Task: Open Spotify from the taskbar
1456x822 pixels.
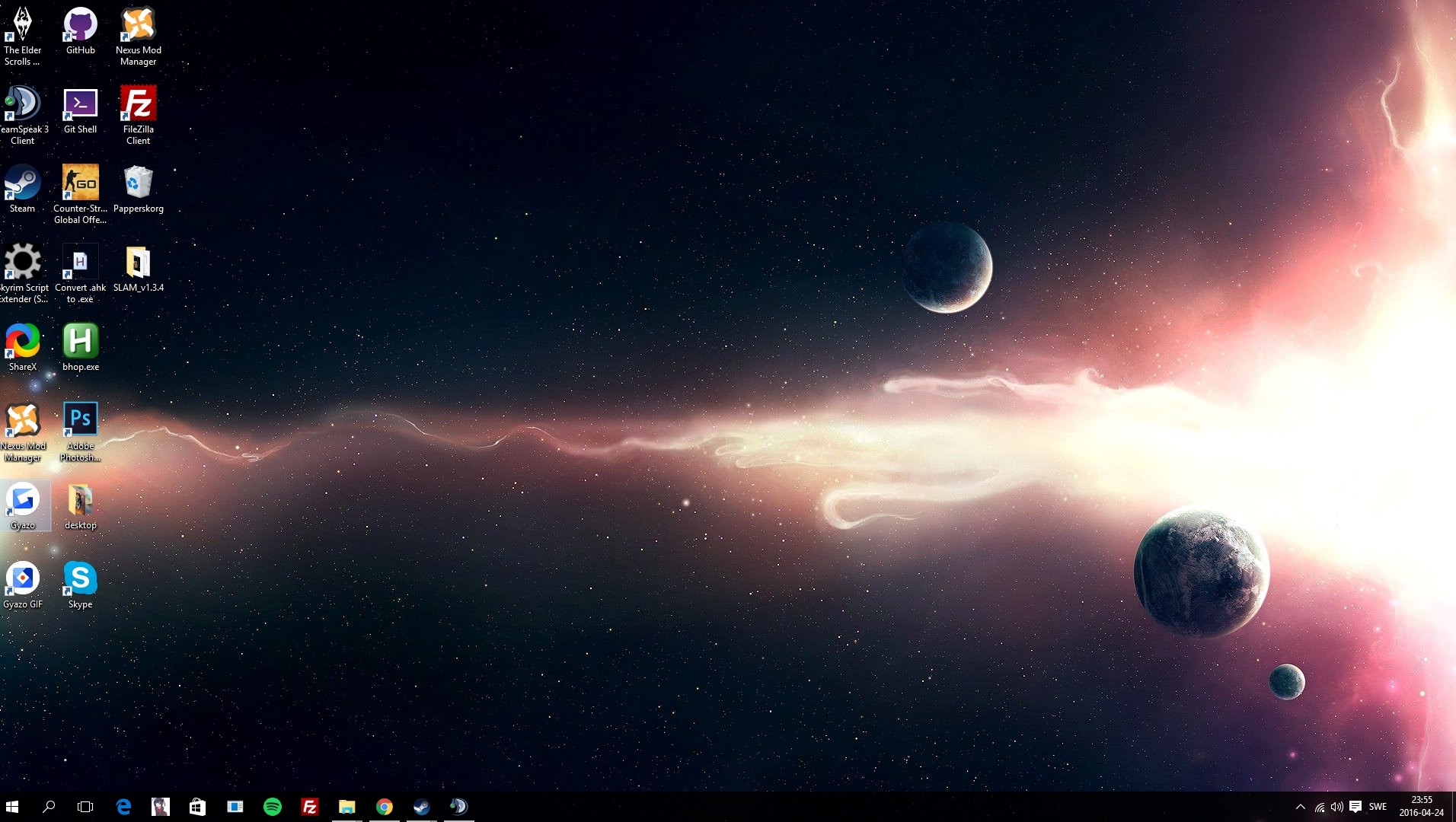Action: 273,807
